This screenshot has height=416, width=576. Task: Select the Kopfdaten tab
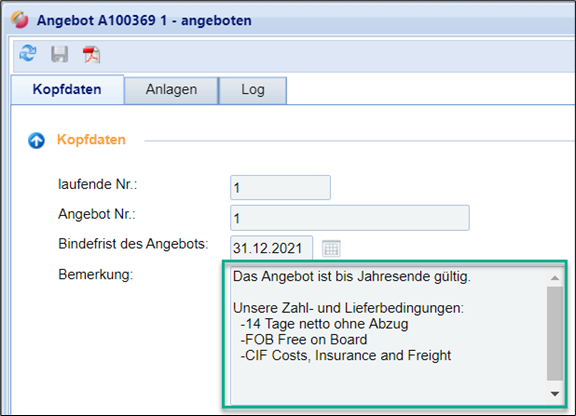point(67,90)
